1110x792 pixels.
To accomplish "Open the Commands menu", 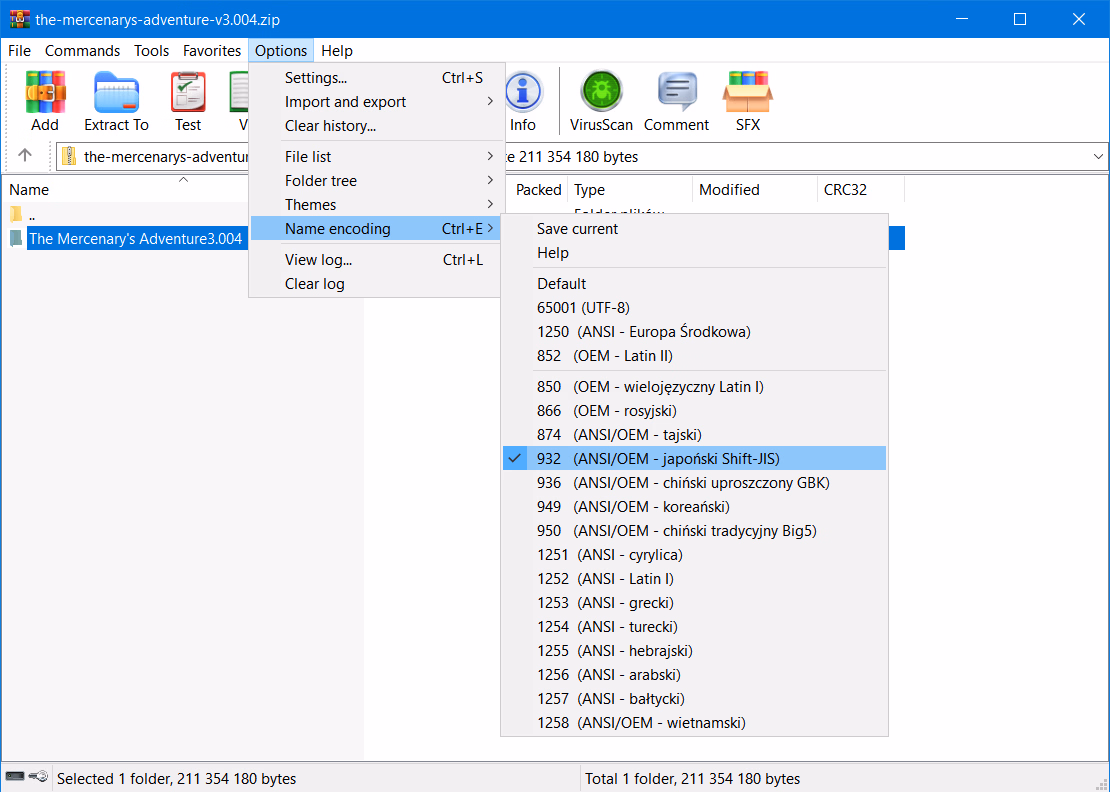I will [82, 51].
